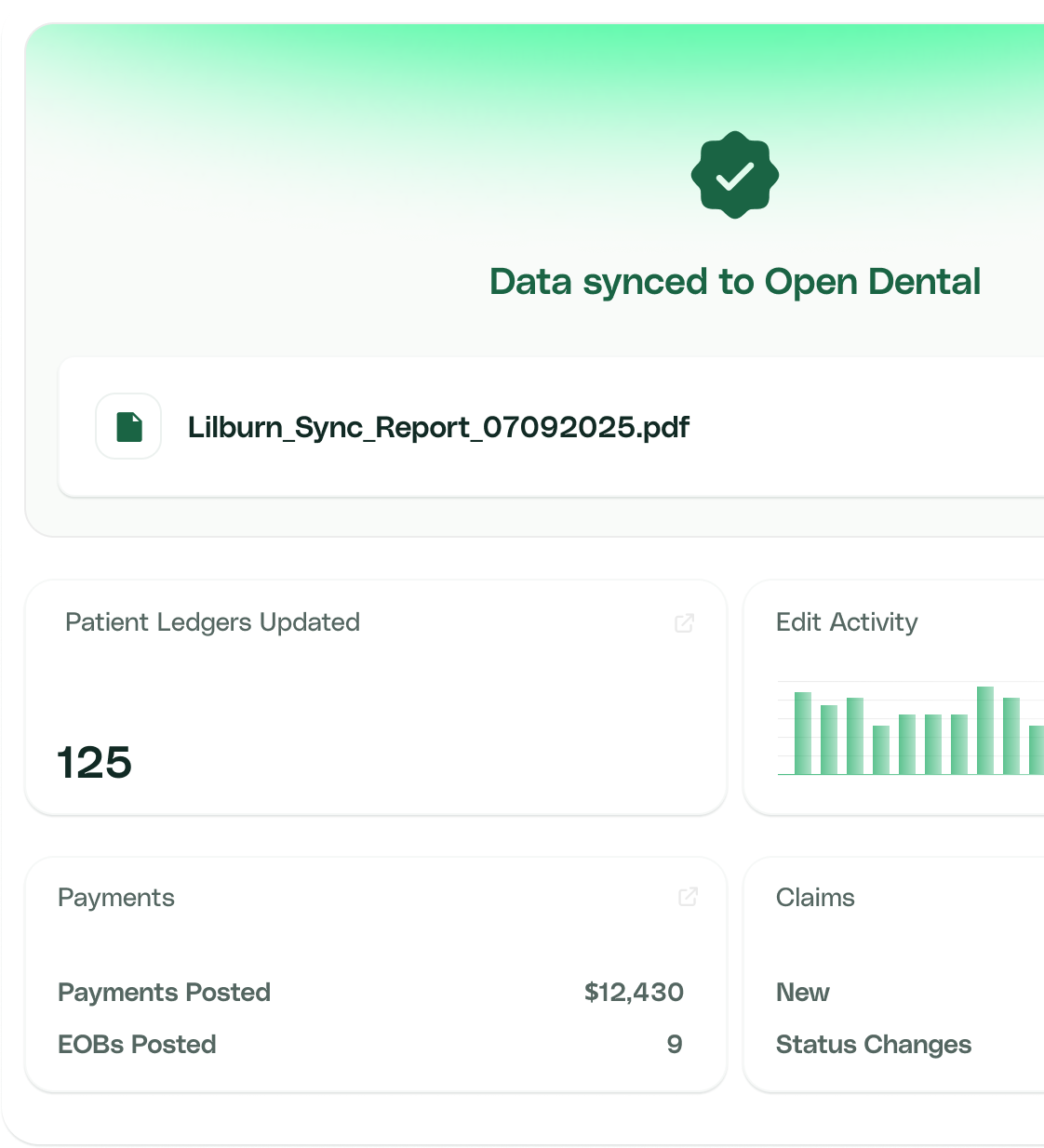Click the EOBs Posted row label

pos(137,1045)
